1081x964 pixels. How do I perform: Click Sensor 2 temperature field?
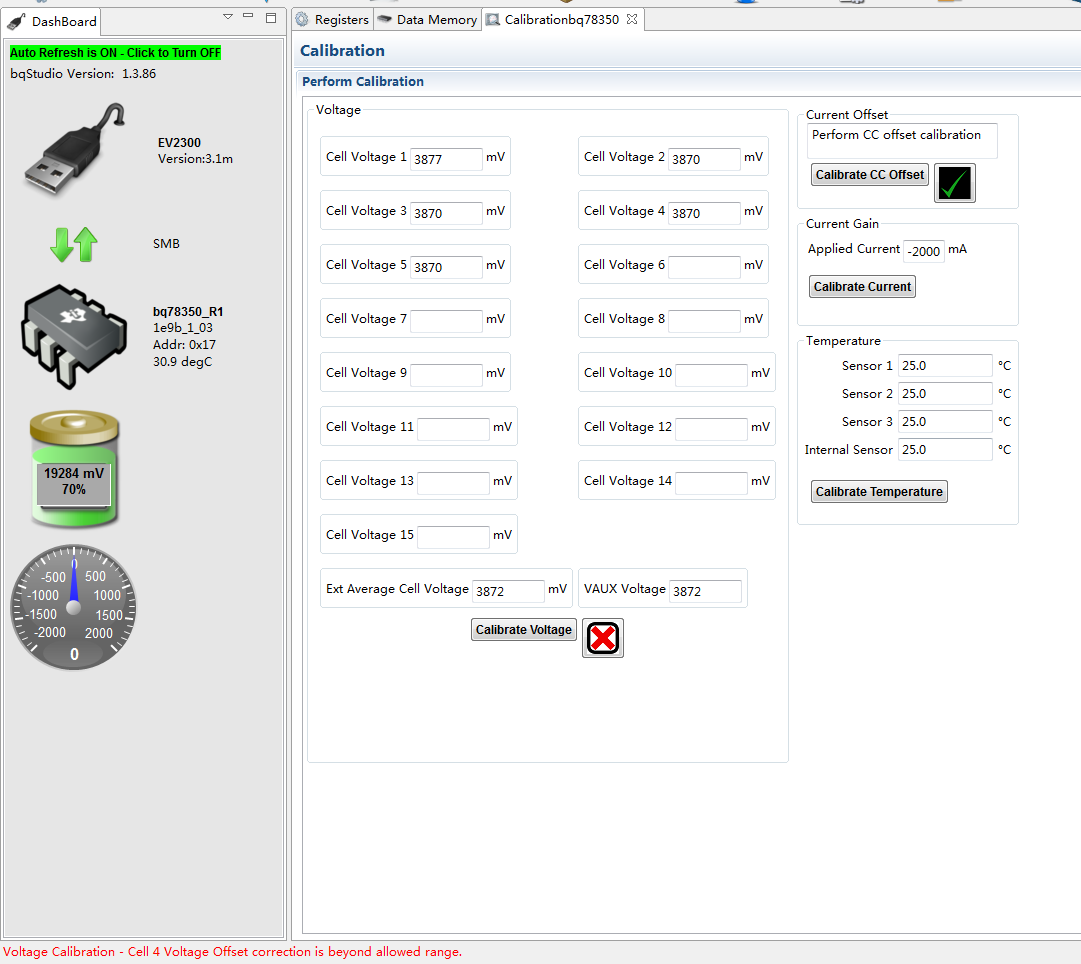click(x=945, y=394)
